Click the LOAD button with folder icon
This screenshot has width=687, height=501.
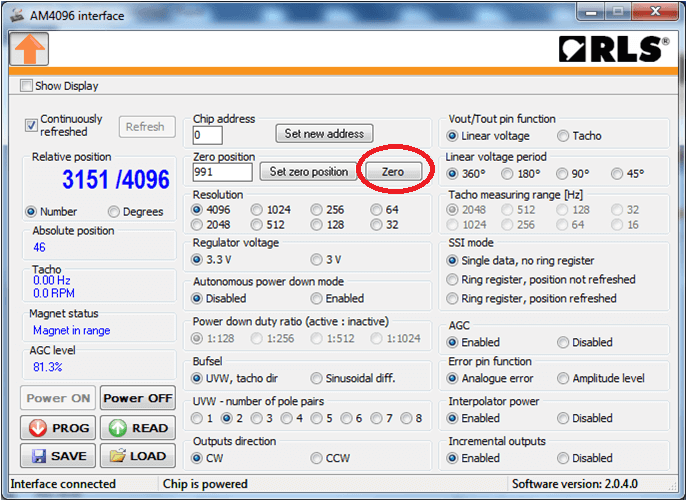[138, 456]
